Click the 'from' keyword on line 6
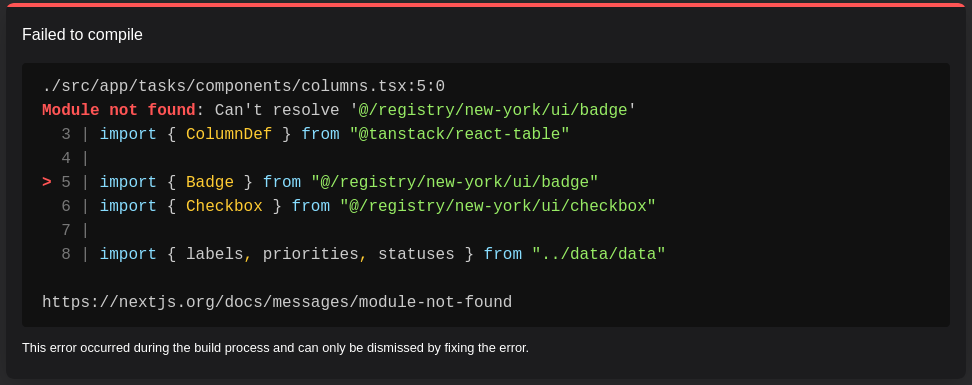The height and width of the screenshot is (385, 972). coord(311,206)
